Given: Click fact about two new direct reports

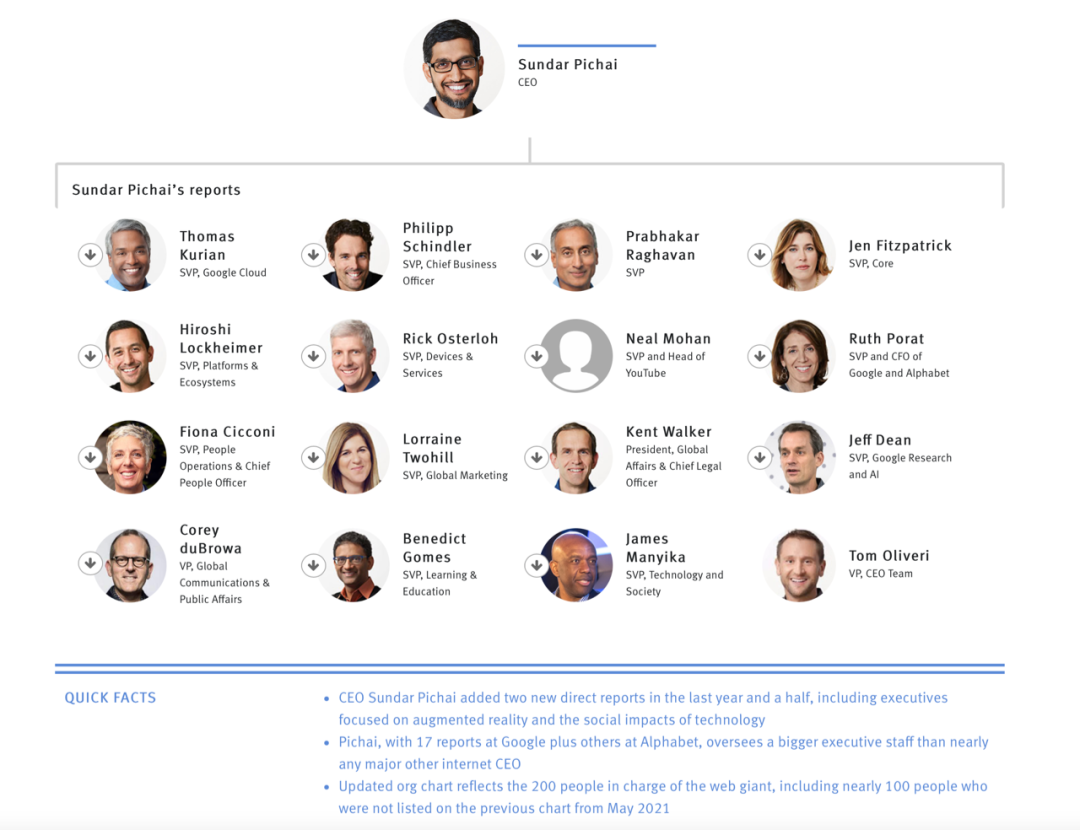Looking at the screenshot, I should [643, 708].
